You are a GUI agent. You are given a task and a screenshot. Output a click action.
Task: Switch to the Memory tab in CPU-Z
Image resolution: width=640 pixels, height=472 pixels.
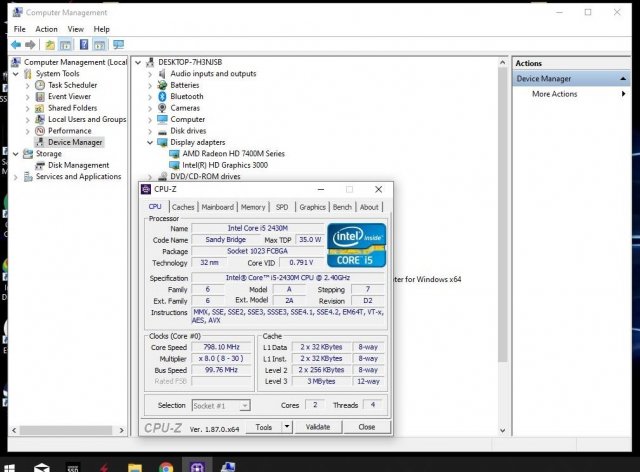253,207
